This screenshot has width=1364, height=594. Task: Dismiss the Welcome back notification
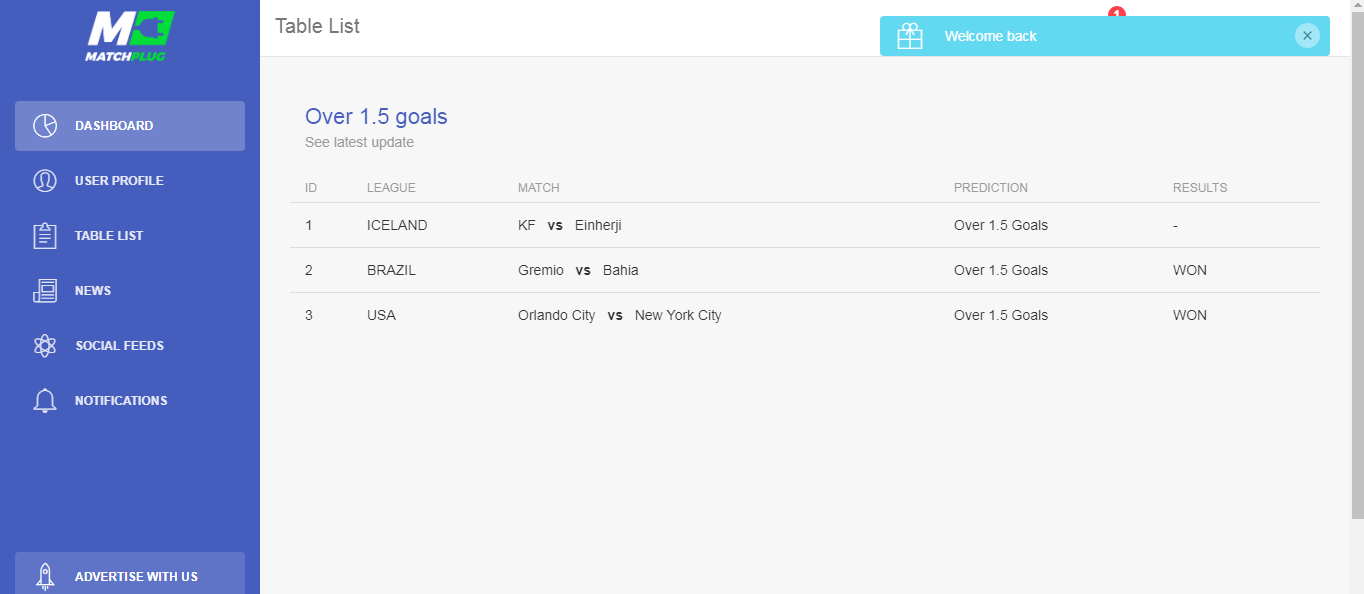click(1307, 35)
